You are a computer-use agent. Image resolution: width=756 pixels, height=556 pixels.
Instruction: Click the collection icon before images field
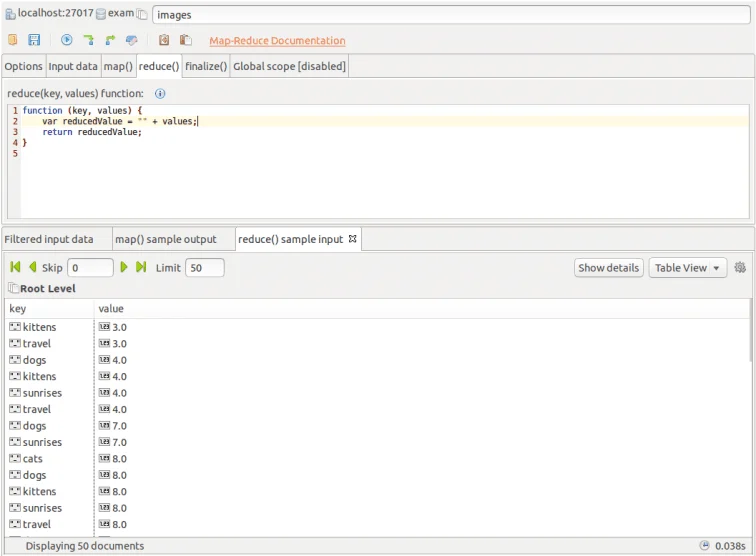(142, 14)
